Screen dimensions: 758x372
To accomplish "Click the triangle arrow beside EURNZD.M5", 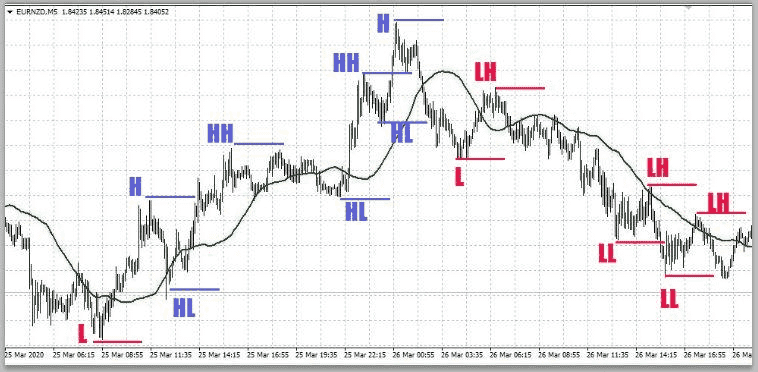I will click(10, 12).
